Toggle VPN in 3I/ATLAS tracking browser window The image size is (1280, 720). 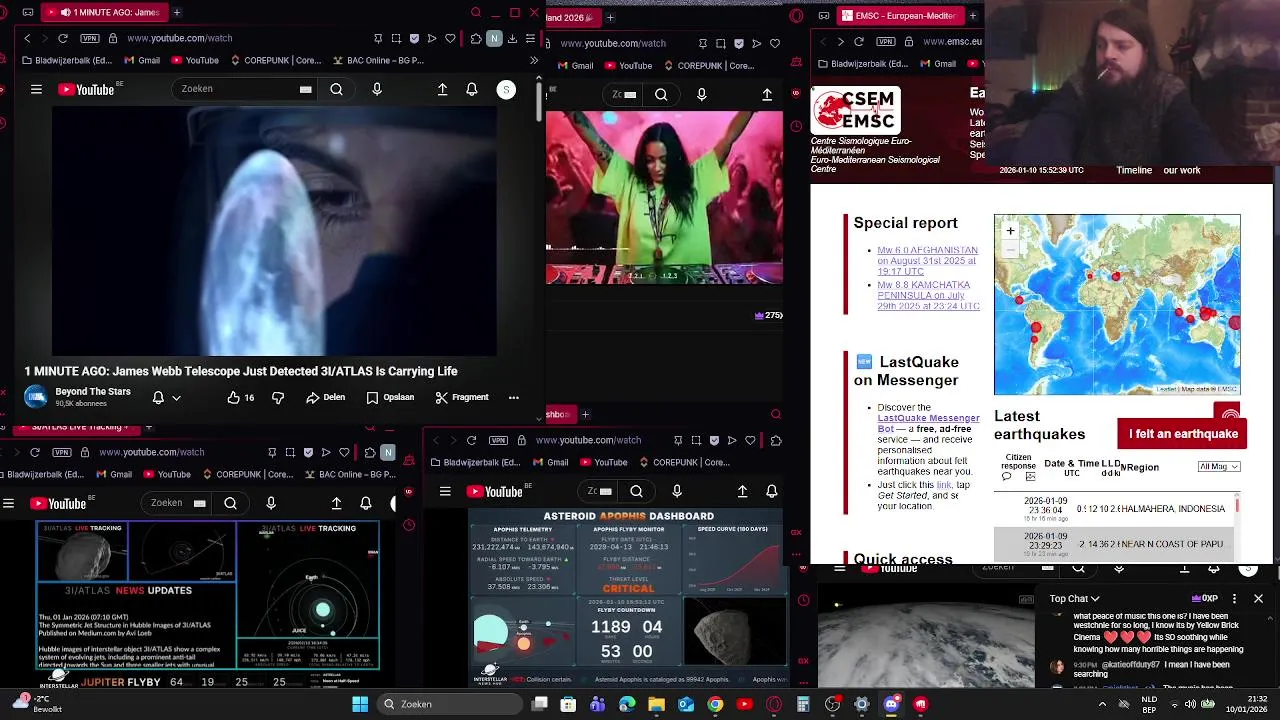(x=62, y=452)
